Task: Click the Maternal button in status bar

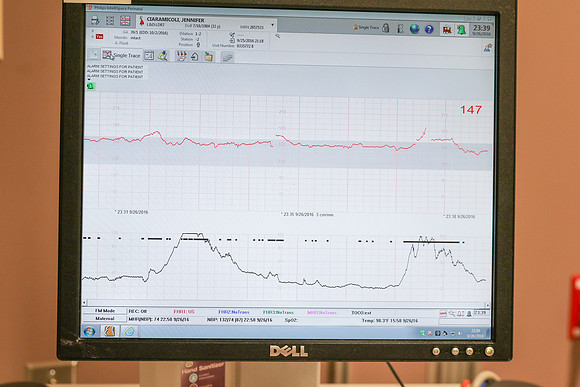Action: [x=105, y=318]
